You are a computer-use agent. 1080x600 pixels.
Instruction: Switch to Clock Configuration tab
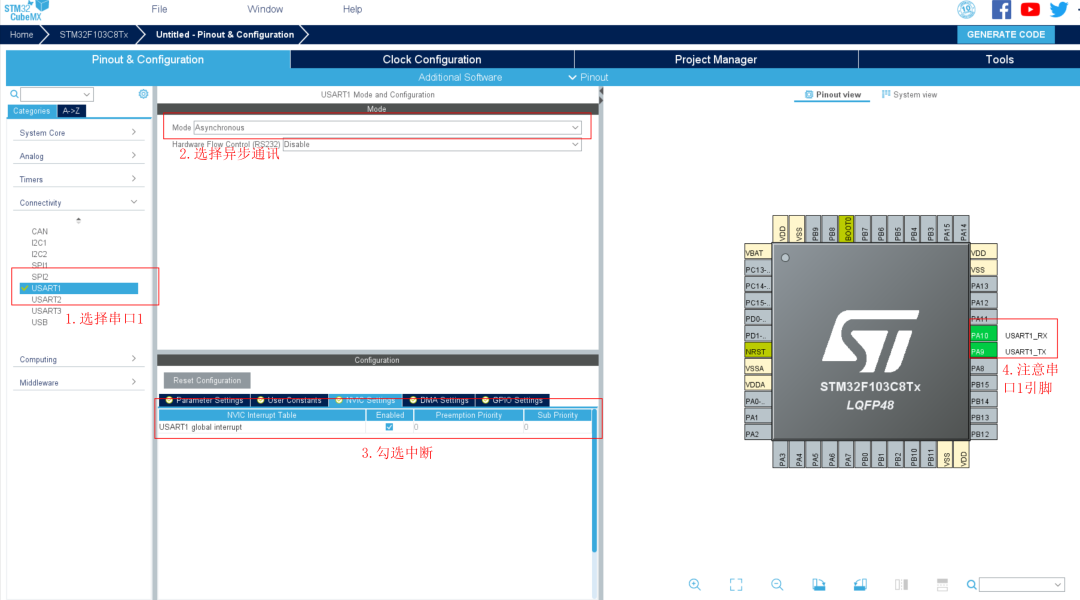coord(432,59)
